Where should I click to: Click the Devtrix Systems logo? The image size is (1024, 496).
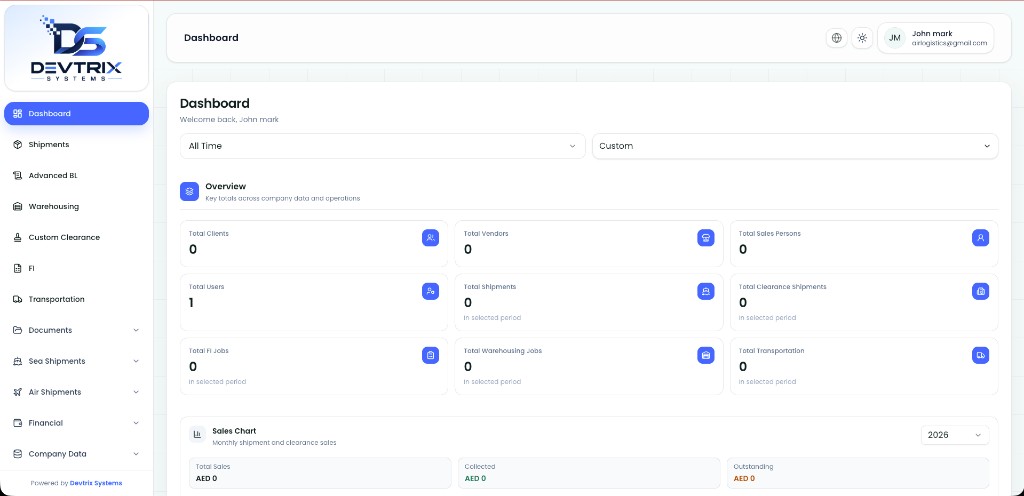click(76, 48)
